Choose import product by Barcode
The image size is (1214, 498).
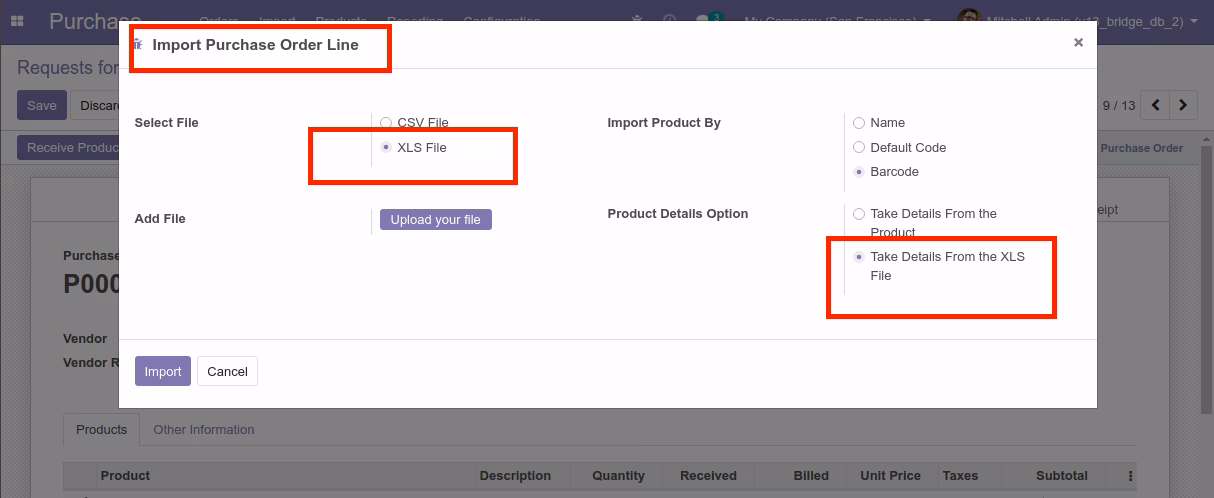pyautogui.click(x=859, y=172)
